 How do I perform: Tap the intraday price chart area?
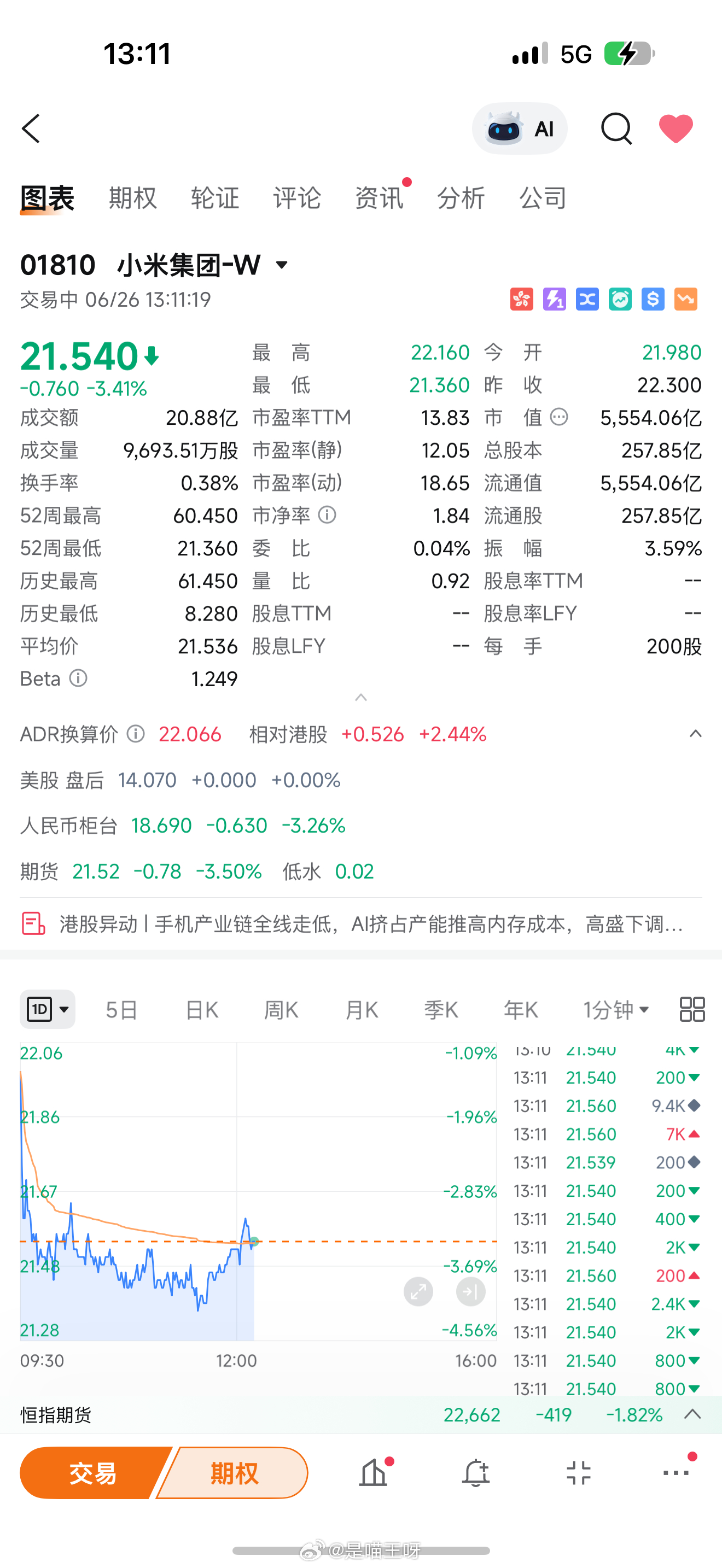click(258, 1191)
